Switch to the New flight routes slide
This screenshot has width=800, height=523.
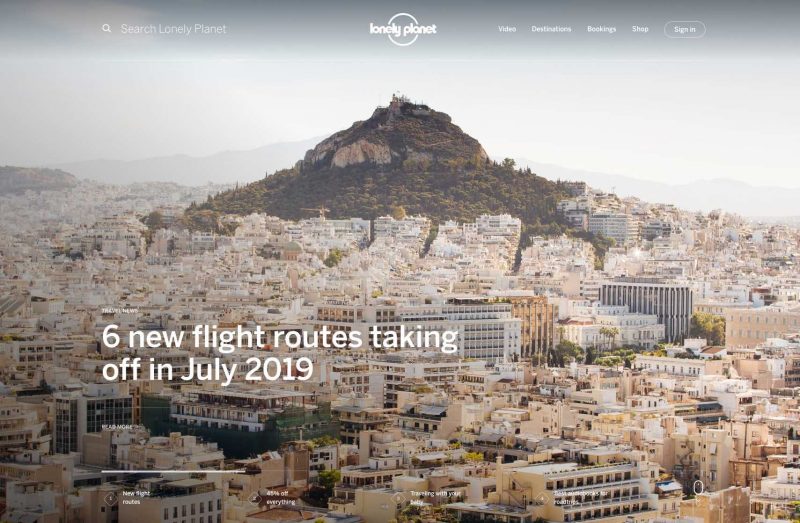[136, 497]
